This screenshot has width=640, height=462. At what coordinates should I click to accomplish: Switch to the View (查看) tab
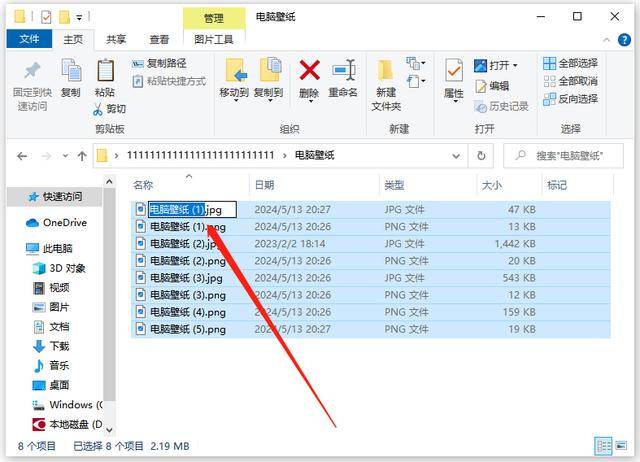159,40
